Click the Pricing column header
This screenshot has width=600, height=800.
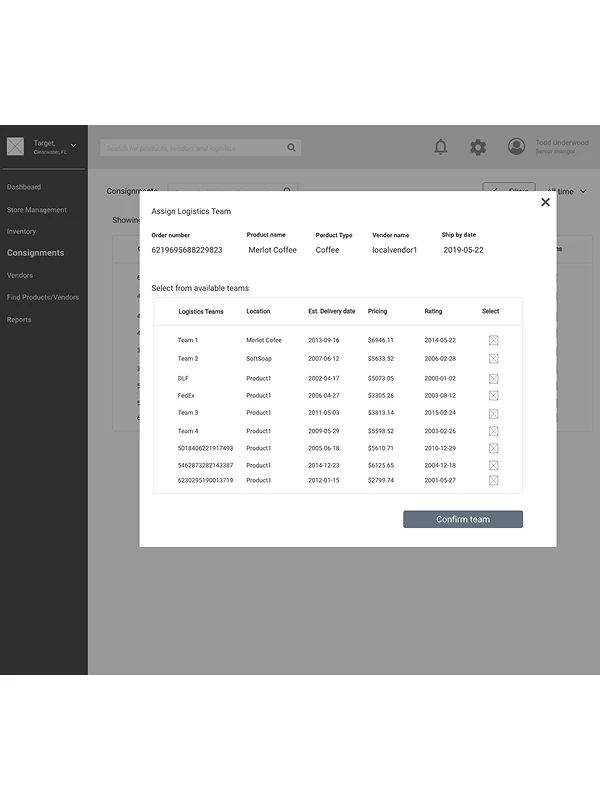[378, 311]
